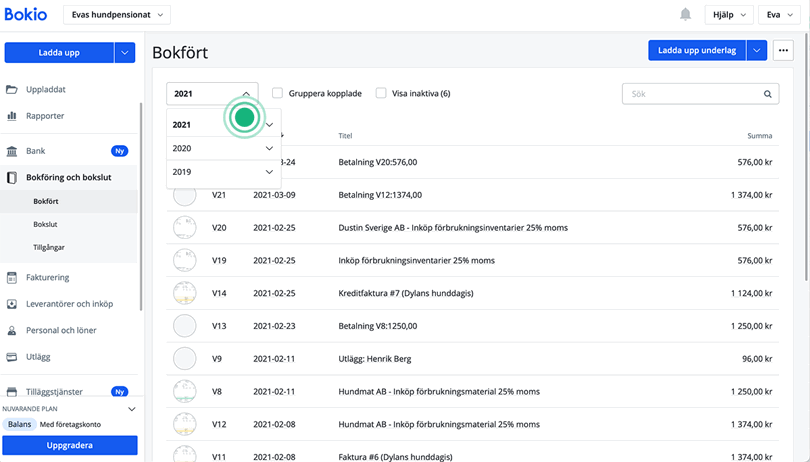Click the Personal och löner icon
The image size is (810, 462).
click(12, 330)
